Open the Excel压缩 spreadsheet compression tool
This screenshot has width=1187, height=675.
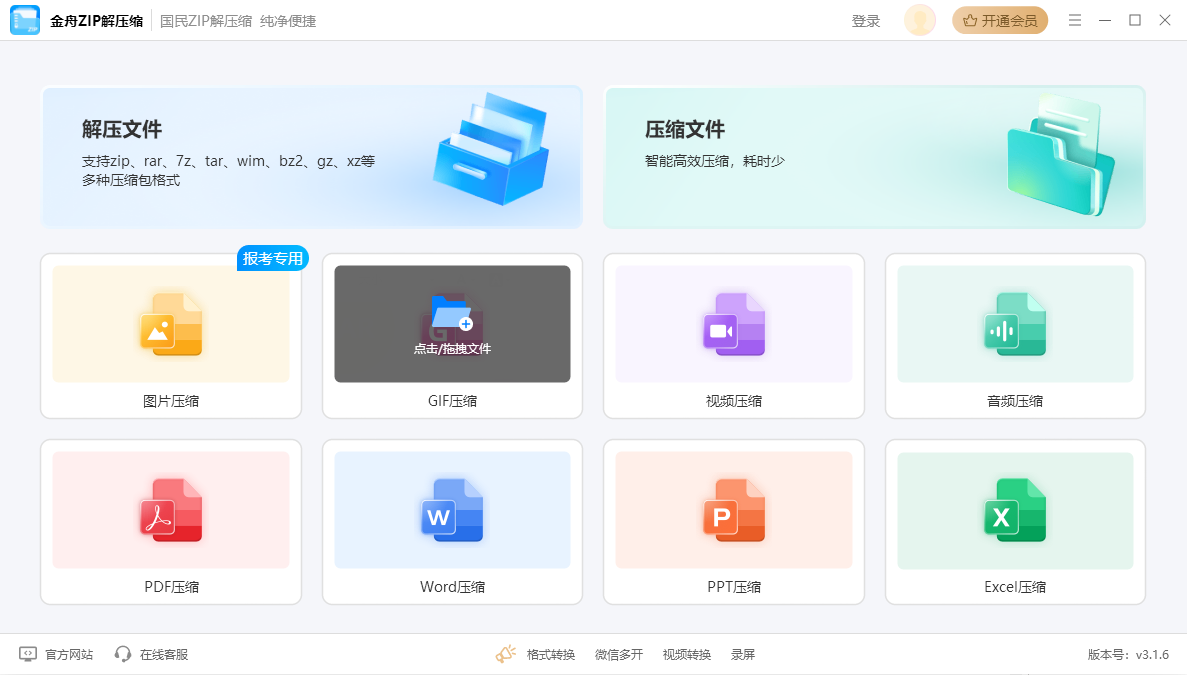pos(1015,522)
